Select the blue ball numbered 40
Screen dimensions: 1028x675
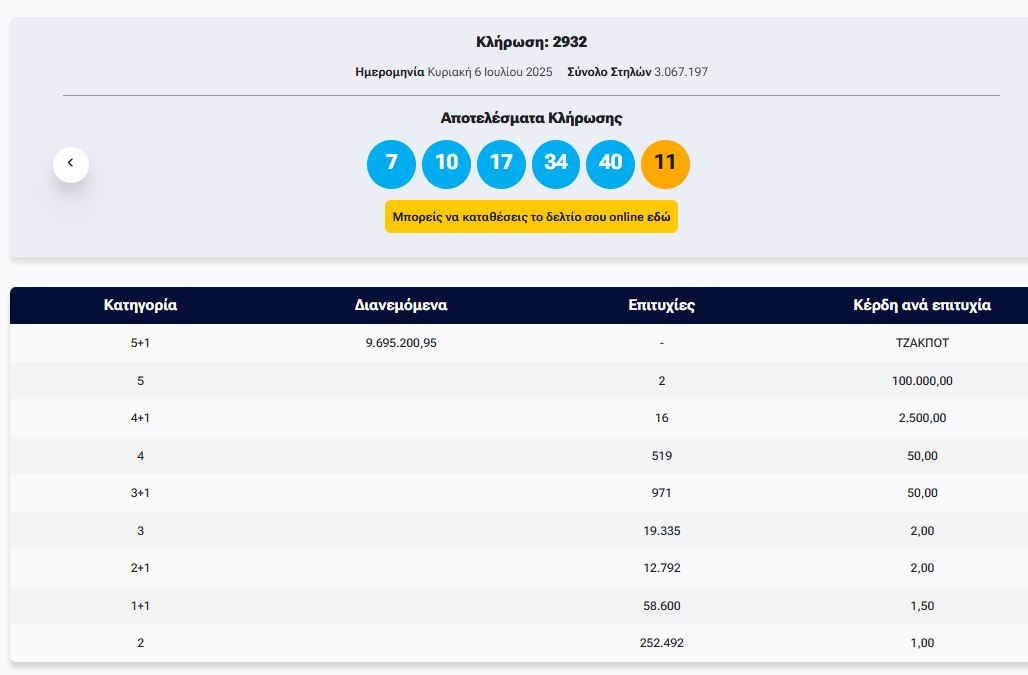(610, 164)
